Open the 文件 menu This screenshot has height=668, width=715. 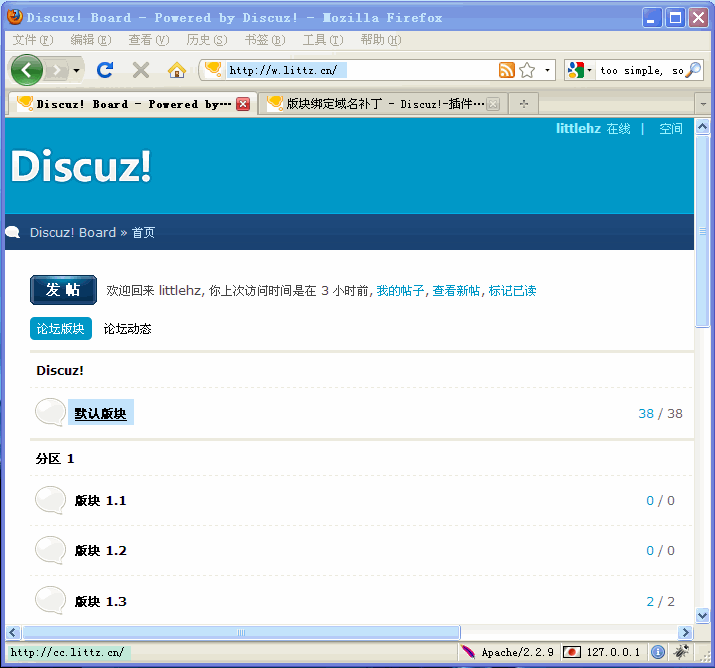[33, 40]
